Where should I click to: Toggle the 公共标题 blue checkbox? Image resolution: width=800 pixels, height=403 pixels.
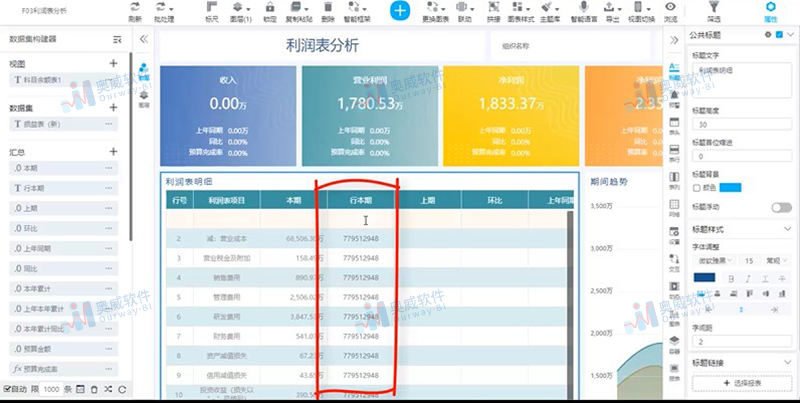click(x=779, y=35)
